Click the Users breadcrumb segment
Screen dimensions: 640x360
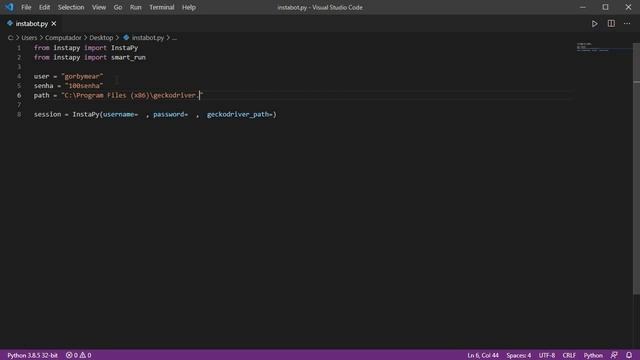coord(29,38)
